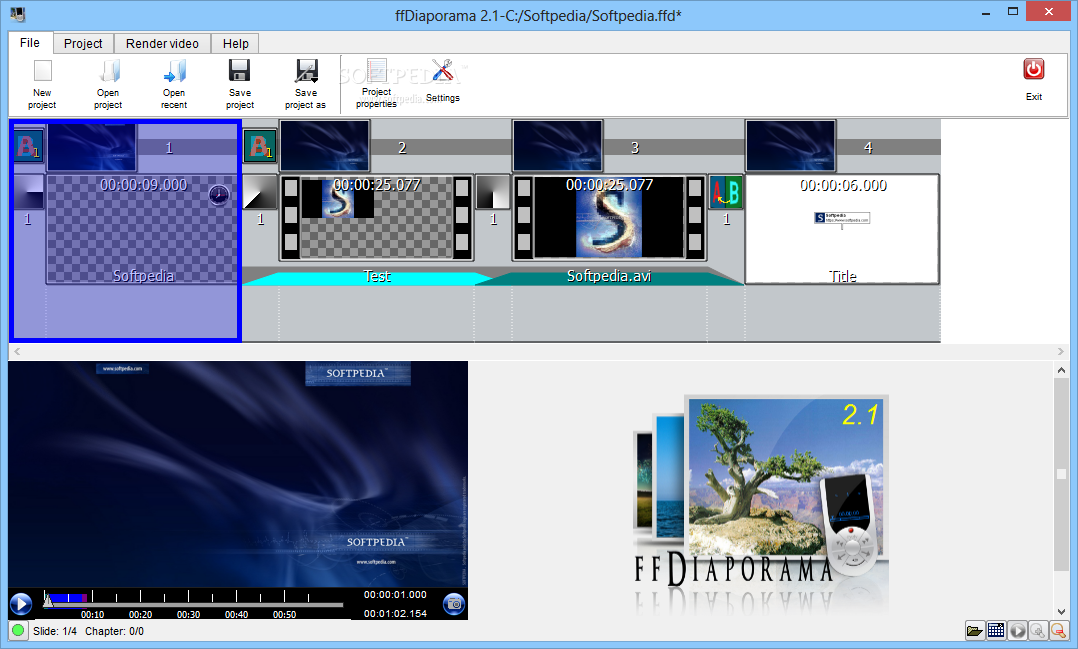
Task: Click the green status indicator
Action: pyautogui.click(x=18, y=630)
